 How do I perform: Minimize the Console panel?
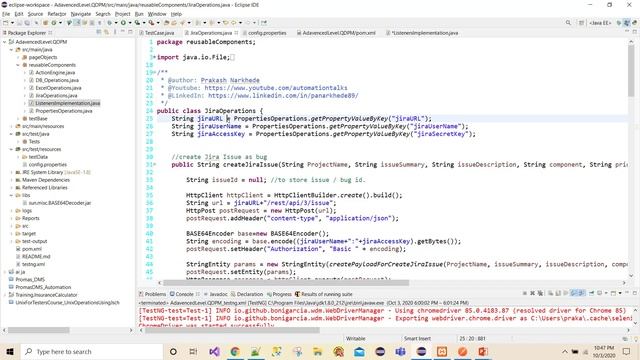pyautogui.click(x=627, y=293)
